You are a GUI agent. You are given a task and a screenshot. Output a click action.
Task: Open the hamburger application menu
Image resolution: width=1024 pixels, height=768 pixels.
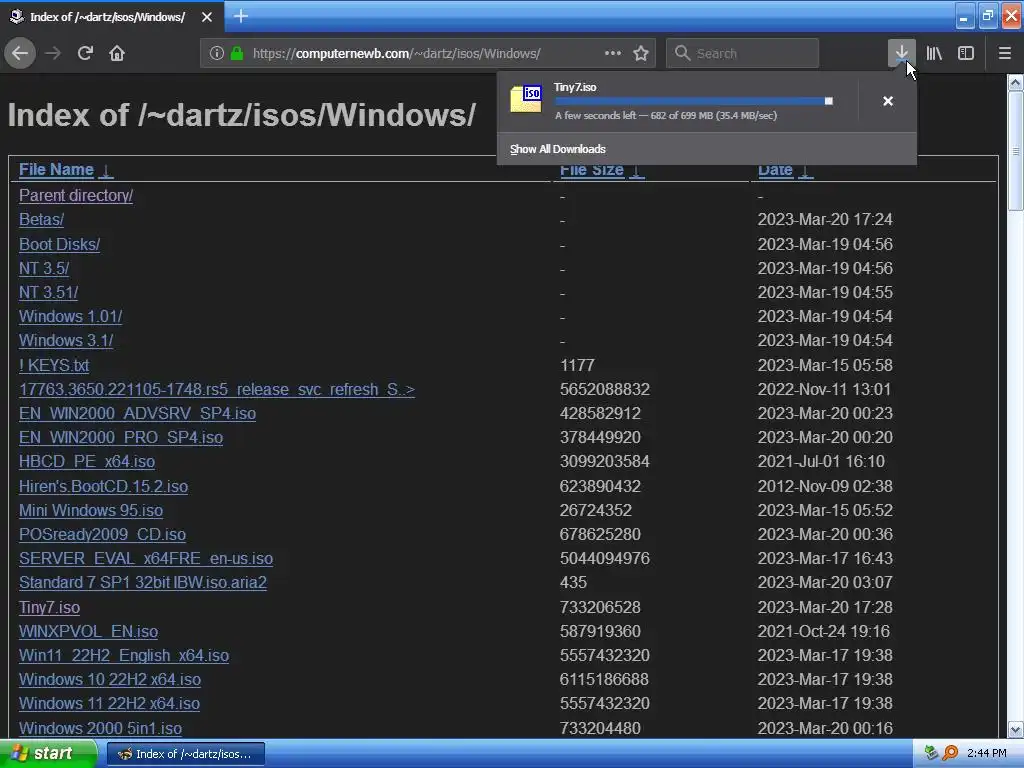tap(1004, 53)
